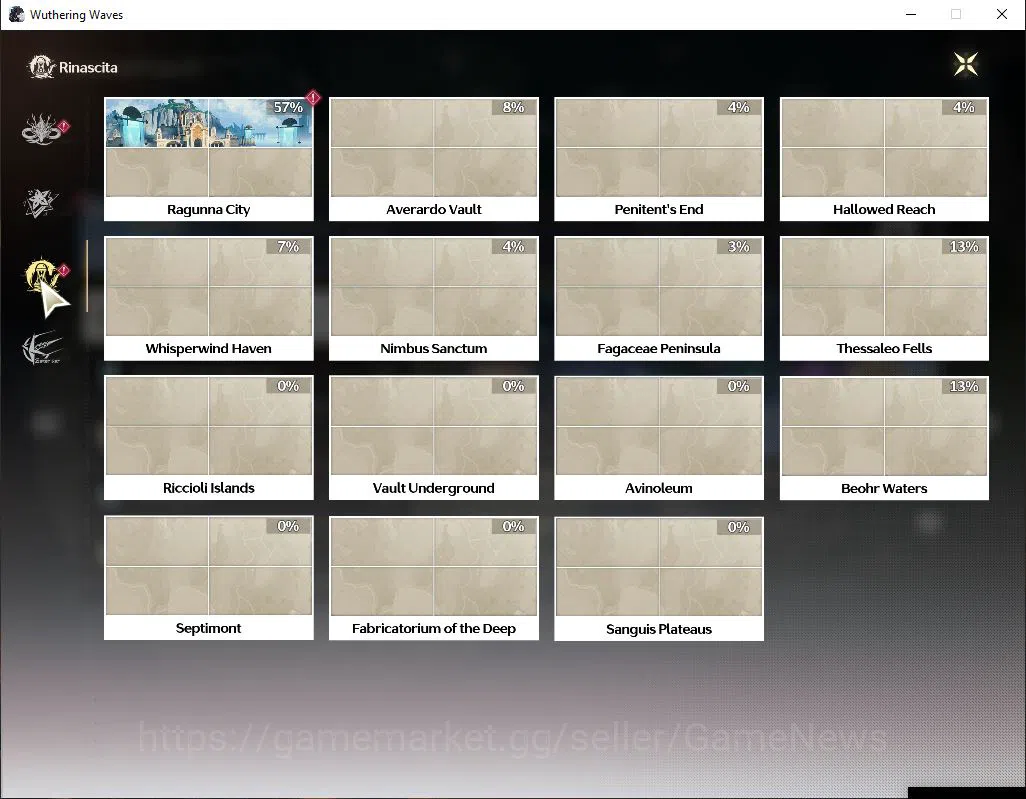Select the Riccioli Islands card
The image size is (1026, 799).
coord(209,438)
